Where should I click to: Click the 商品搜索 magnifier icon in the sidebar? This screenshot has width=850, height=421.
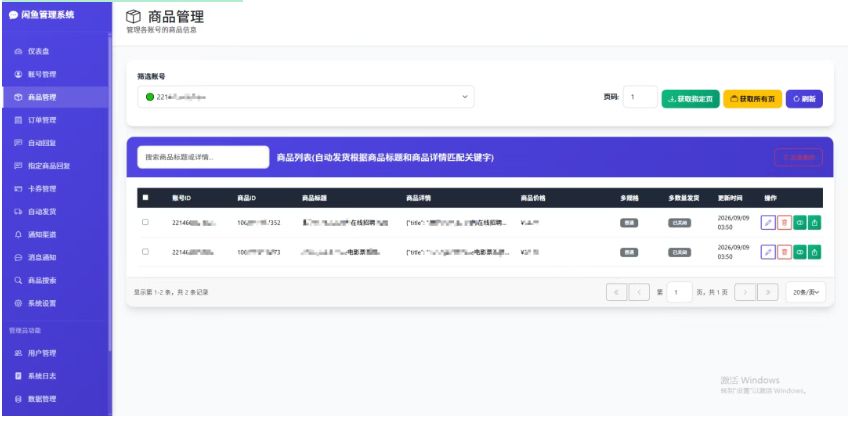(18, 281)
